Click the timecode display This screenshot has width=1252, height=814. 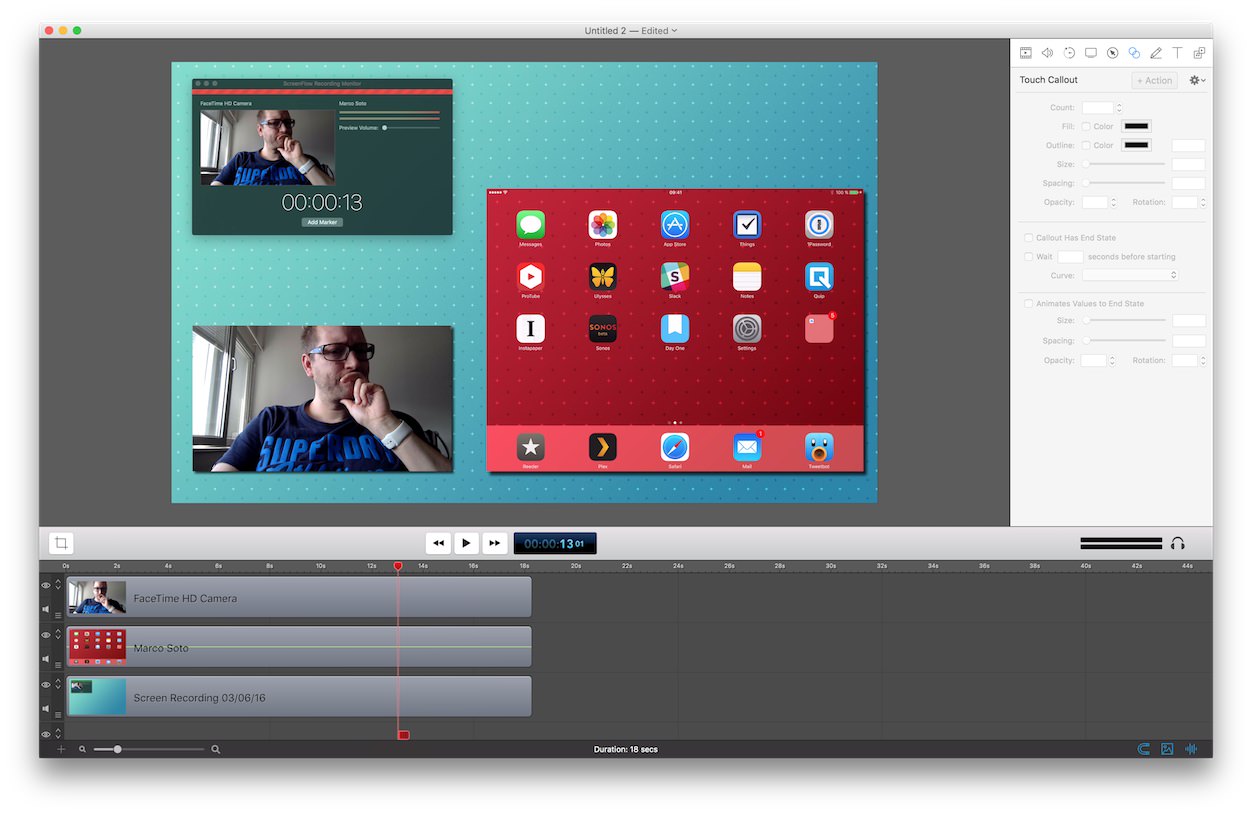click(x=555, y=543)
